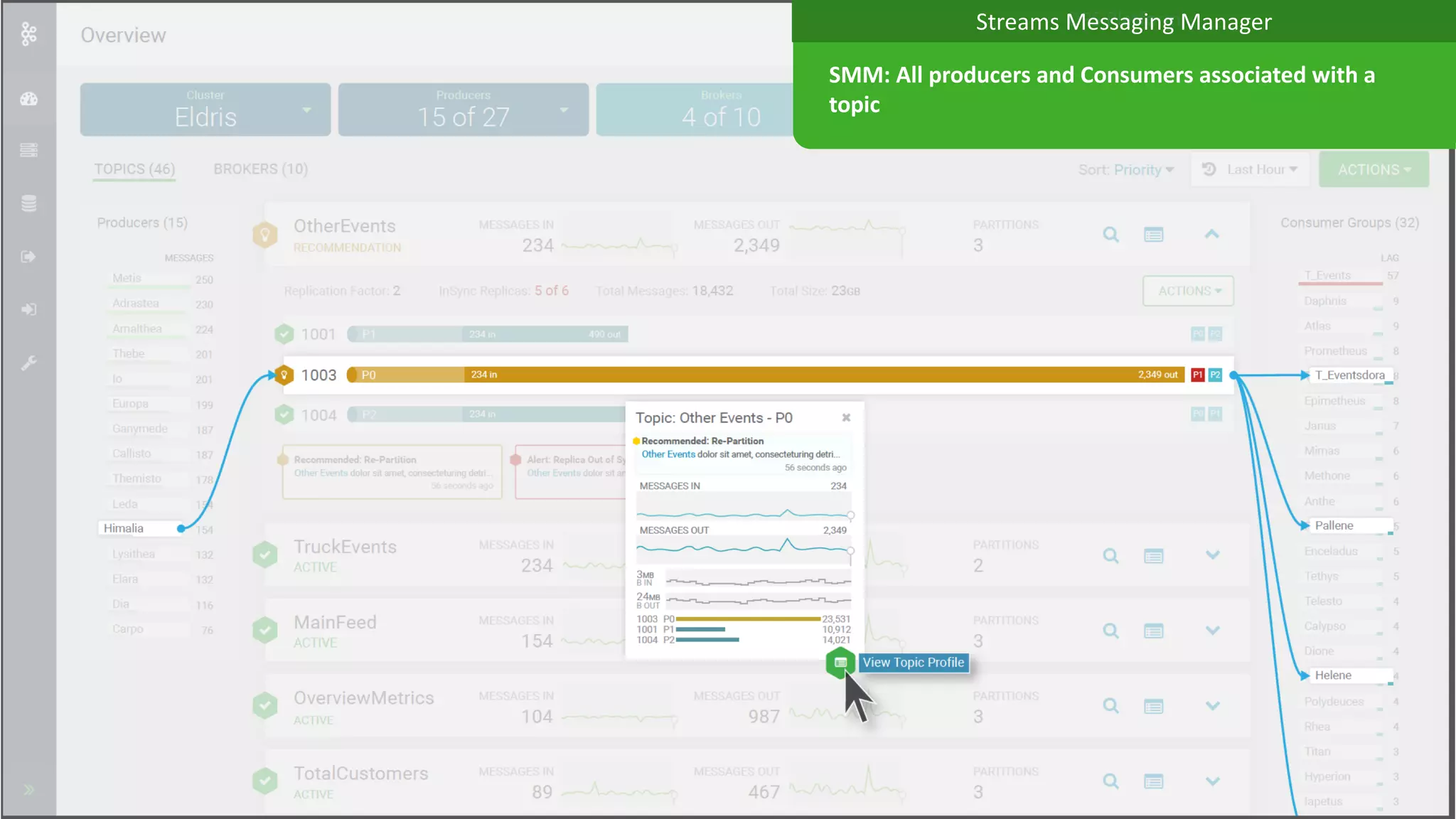Select the brokers server icon in sidebar
Screen dimensions: 1456x819
(28, 150)
